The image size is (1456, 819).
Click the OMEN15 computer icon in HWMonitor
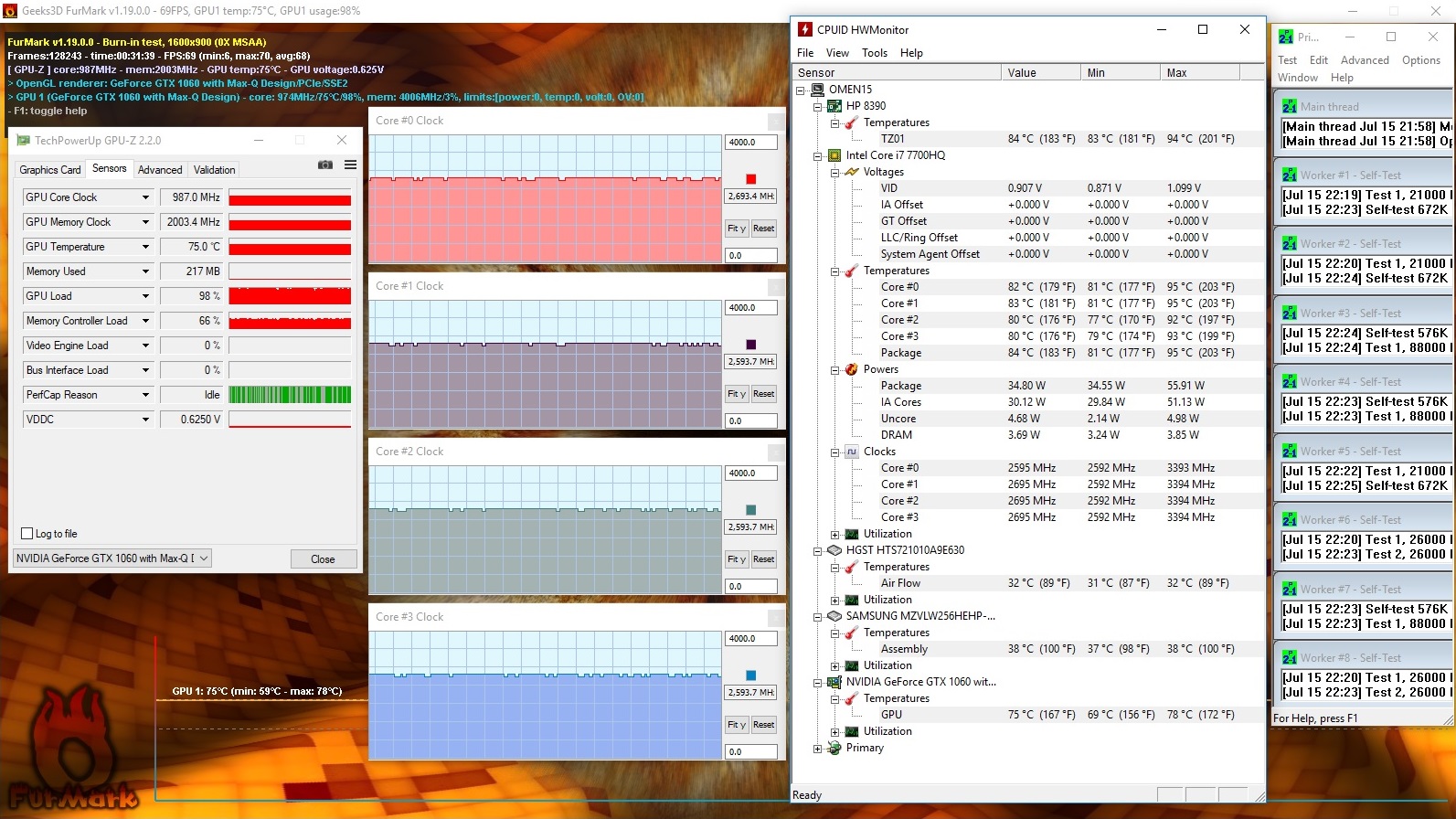(x=818, y=90)
